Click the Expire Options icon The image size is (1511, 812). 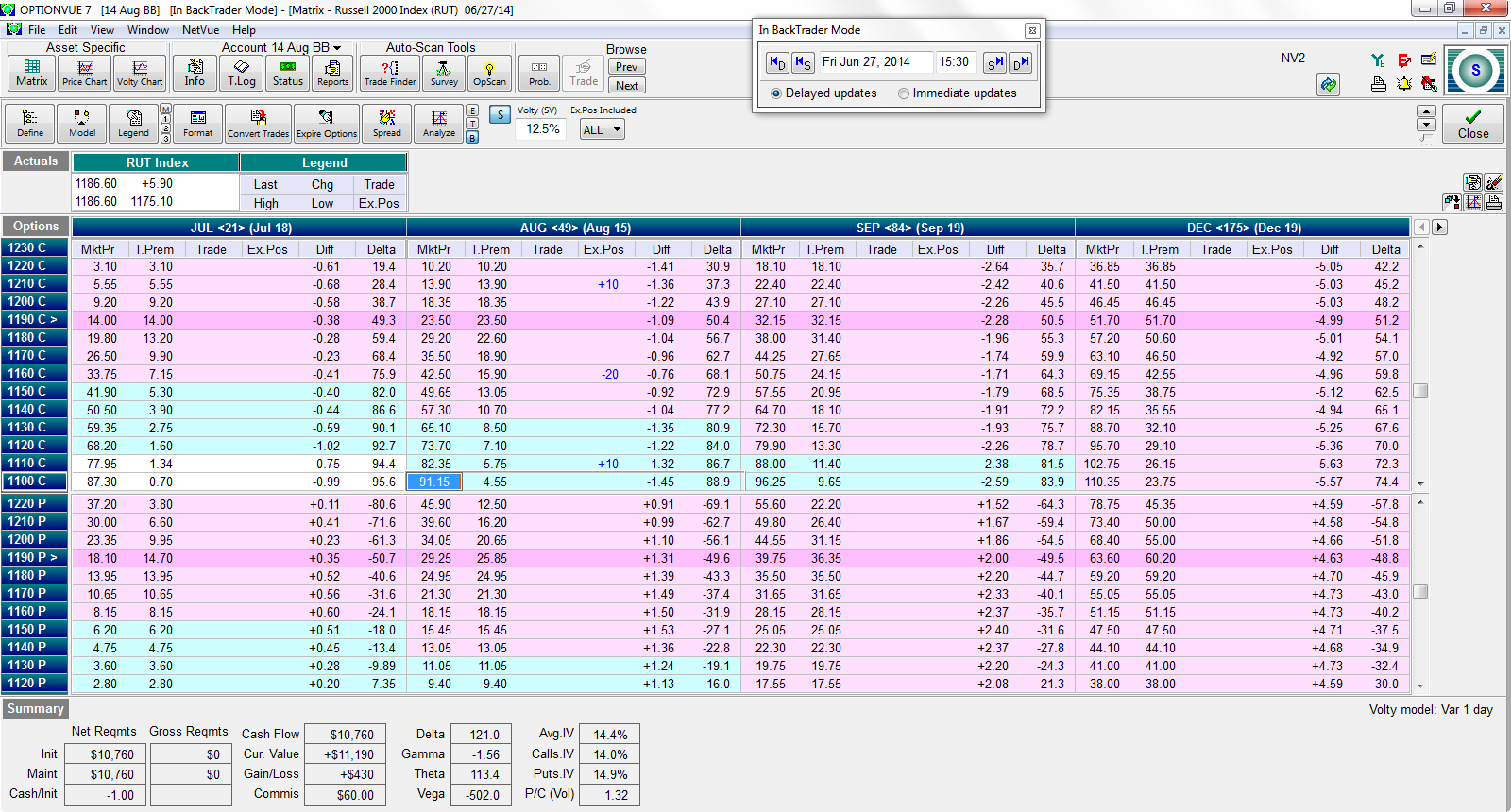(327, 123)
